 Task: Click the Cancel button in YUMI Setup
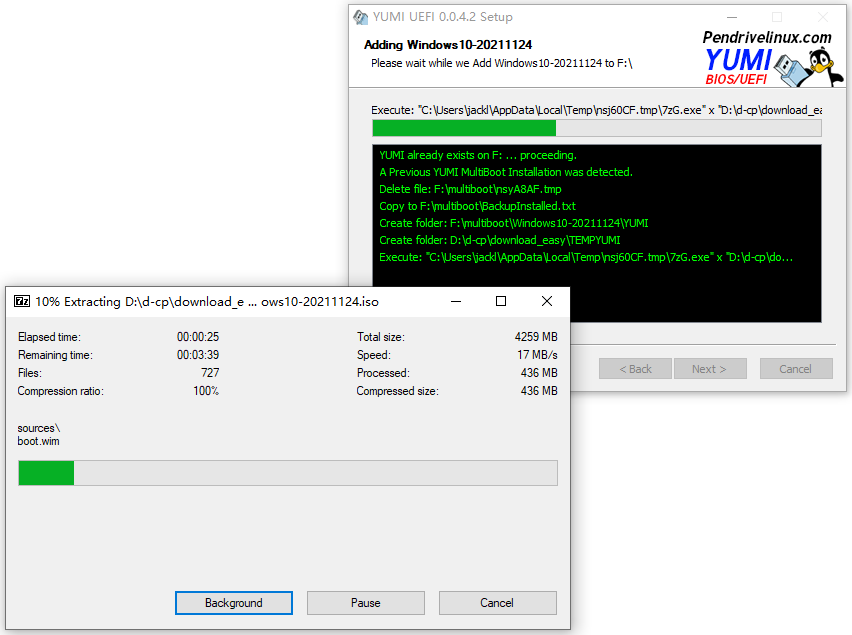pyautogui.click(x=796, y=369)
